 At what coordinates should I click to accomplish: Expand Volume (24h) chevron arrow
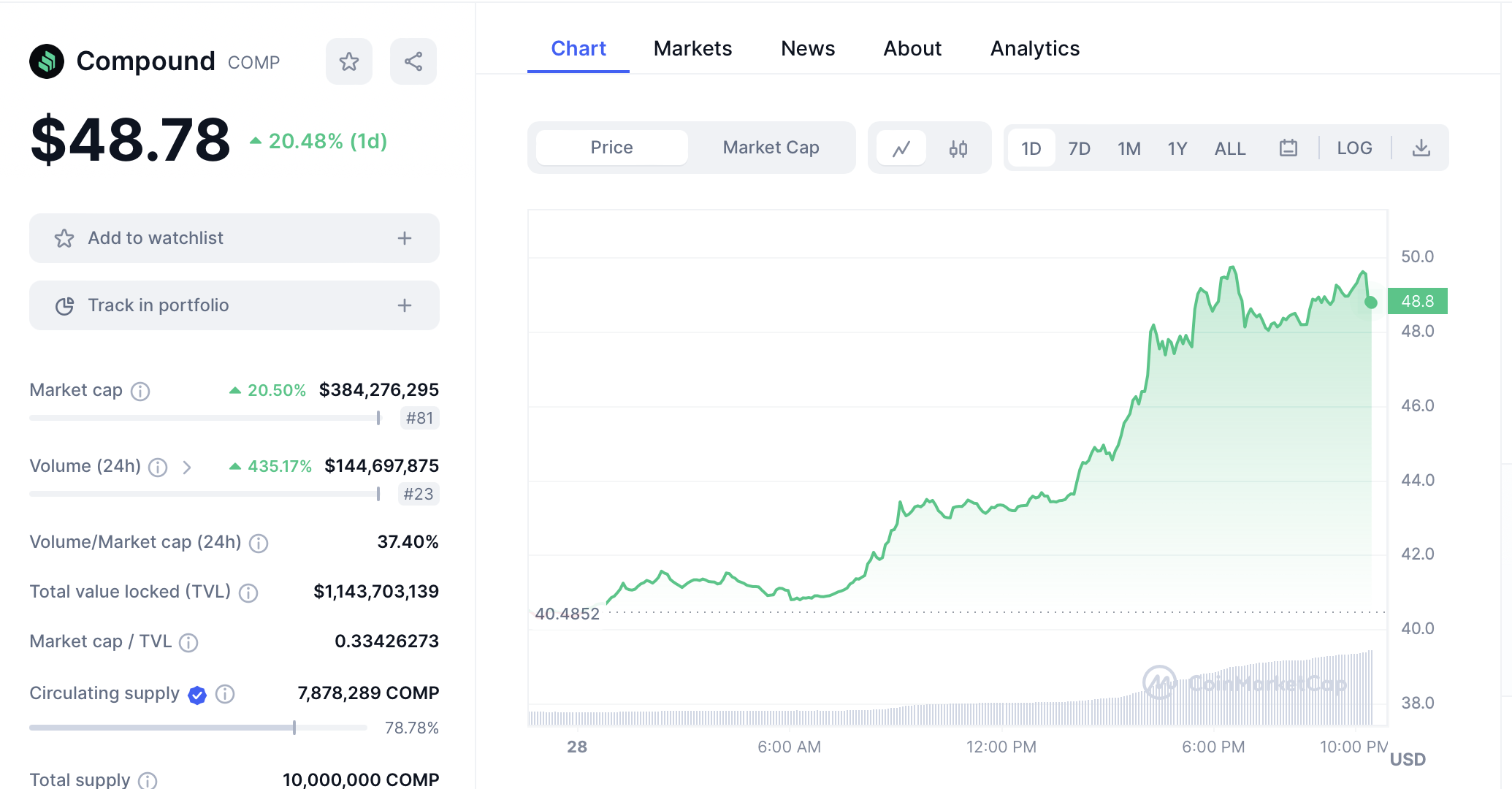tap(187, 468)
